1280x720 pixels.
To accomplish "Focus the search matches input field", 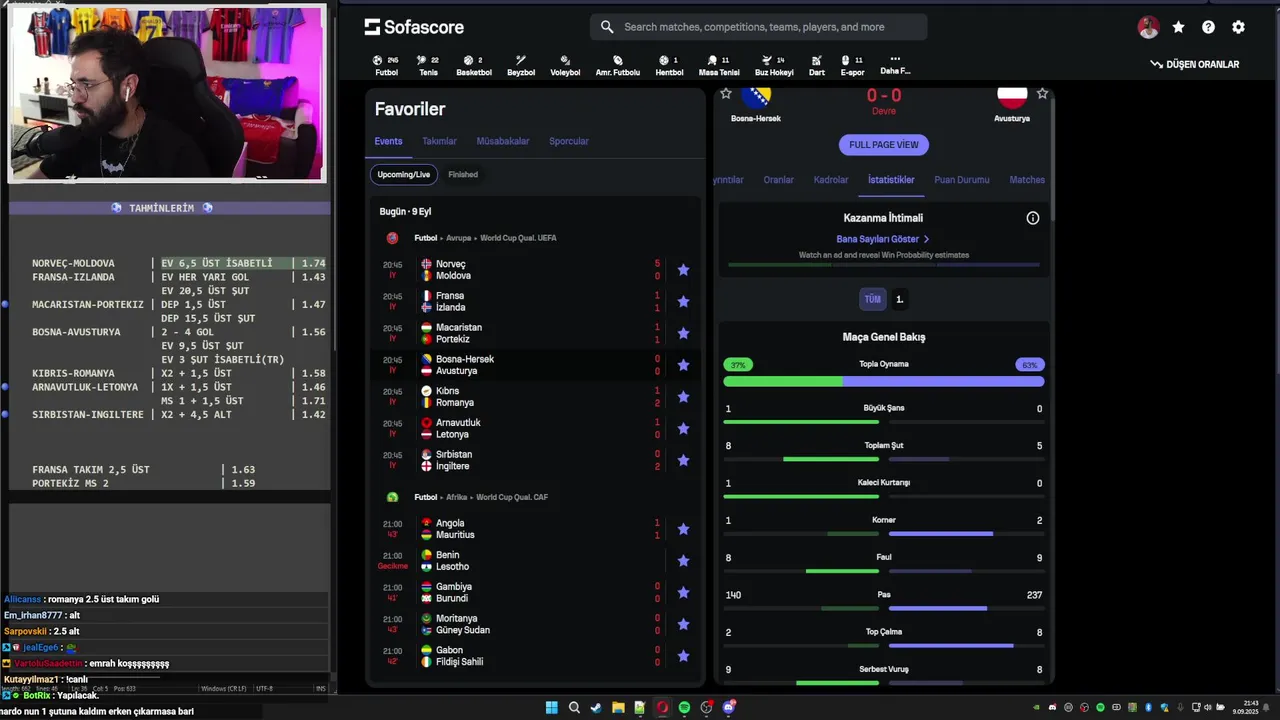I will click(759, 27).
